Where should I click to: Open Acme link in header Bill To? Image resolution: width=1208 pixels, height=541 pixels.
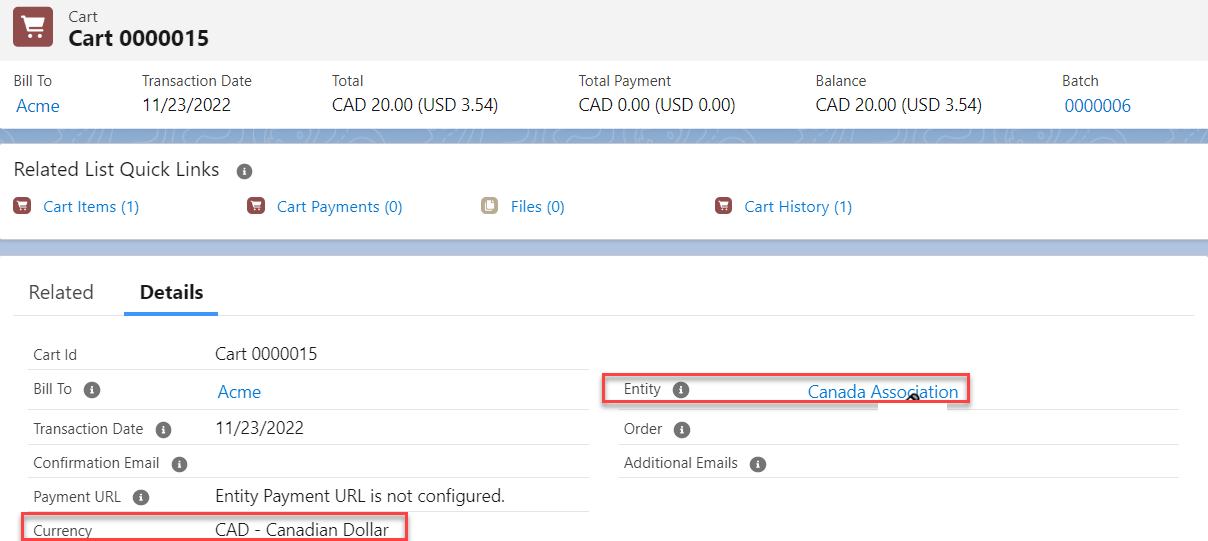pyautogui.click(x=38, y=106)
